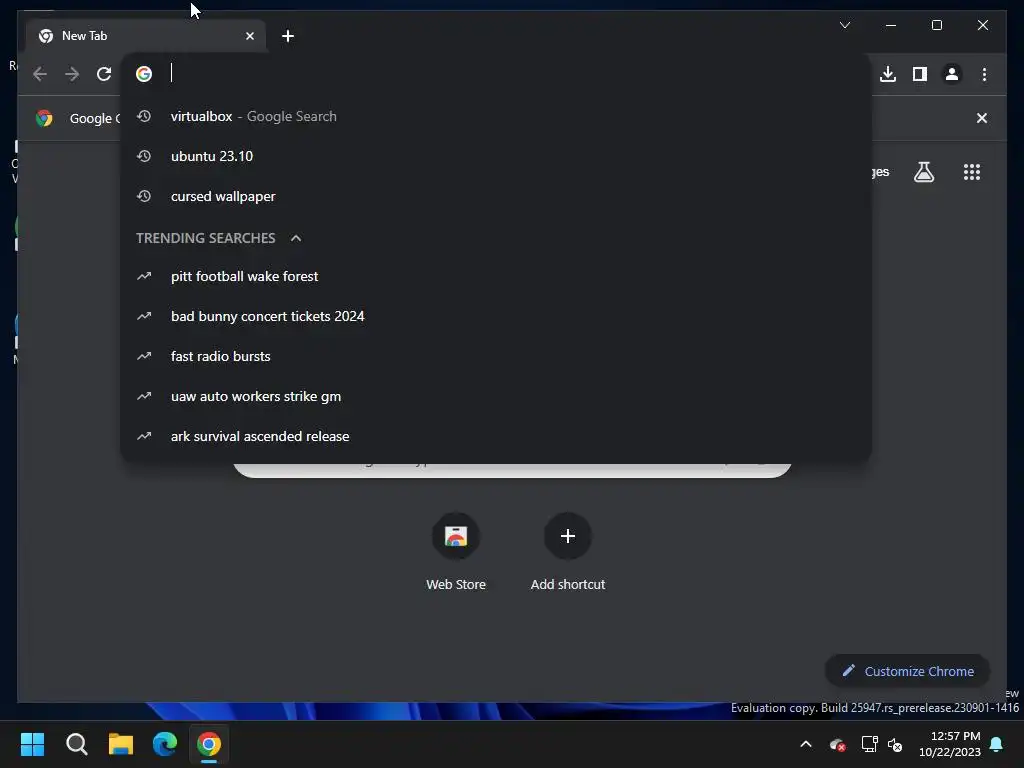Open the Search Labs flask icon
This screenshot has height=768, width=1024.
(923, 172)
